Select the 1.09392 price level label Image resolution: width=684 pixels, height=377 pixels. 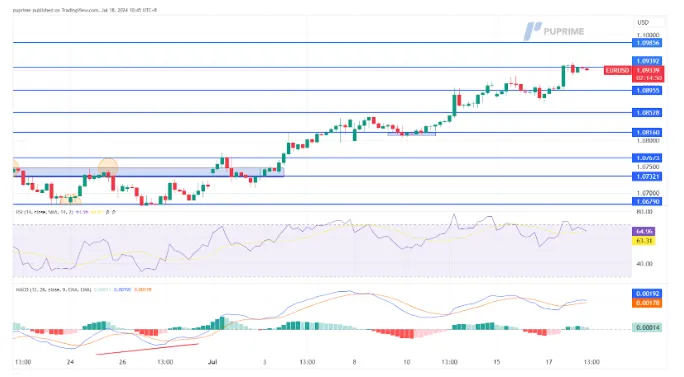click(x=647, y=61)
